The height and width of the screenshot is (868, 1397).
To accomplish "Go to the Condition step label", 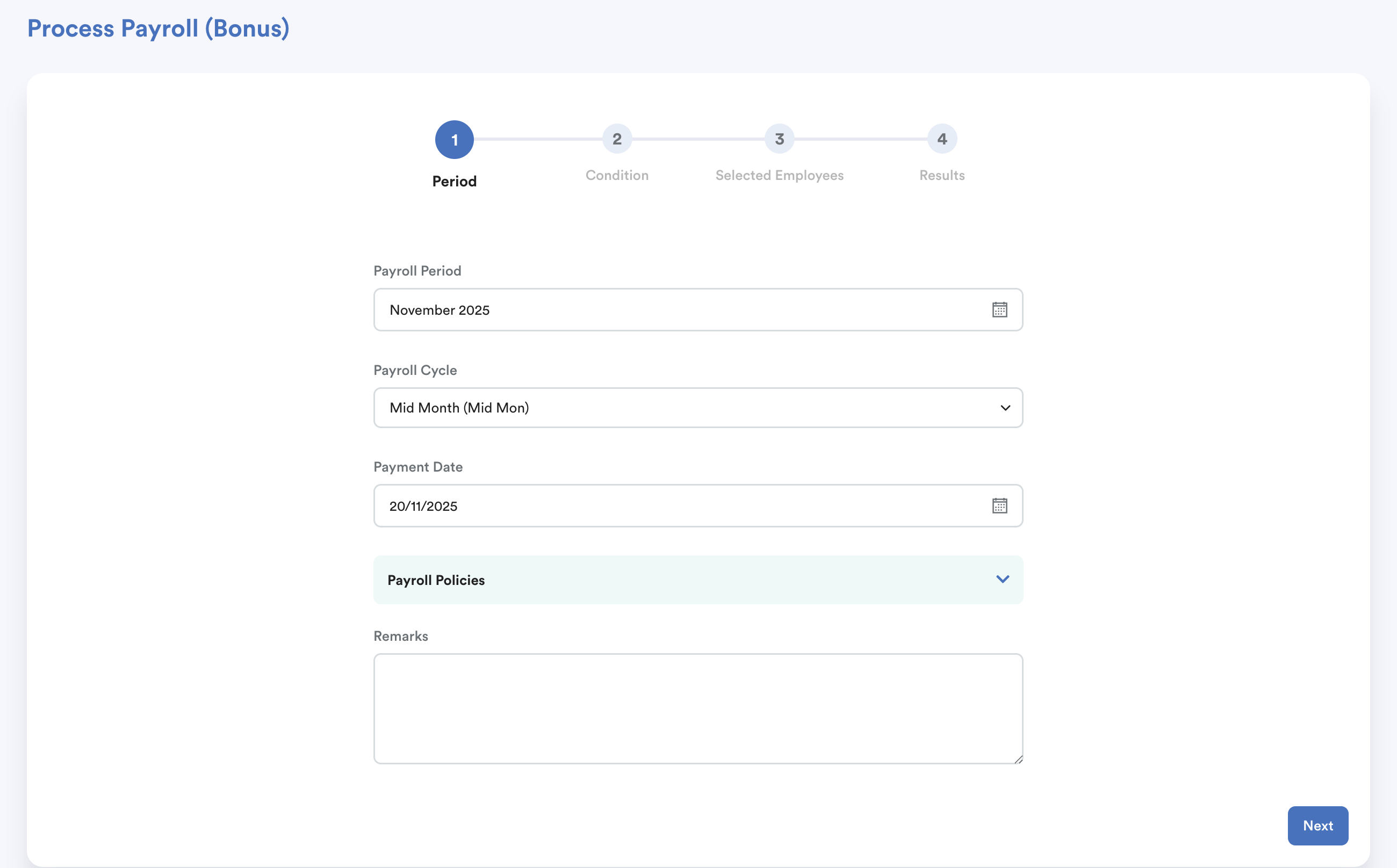I will 617,176.
